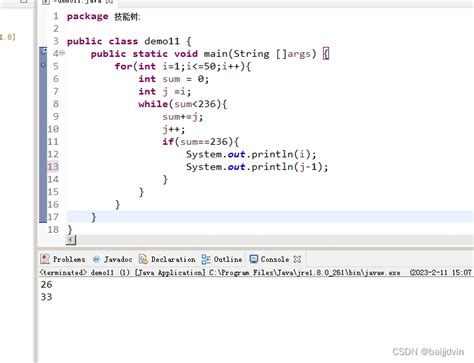Click the Problems view icon
The image size is (474, 363).
(45, 259)
